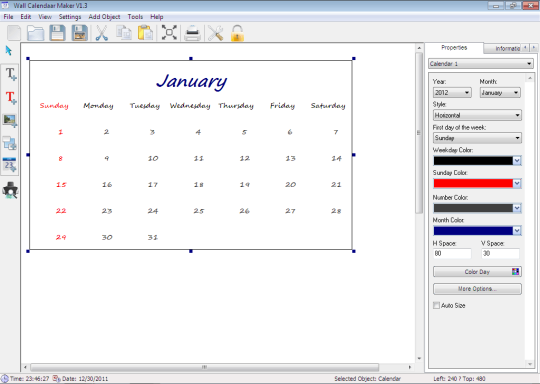Toggle the Auto Size checkbox
Screen dimensions: 540x384
tap(436, 305)
